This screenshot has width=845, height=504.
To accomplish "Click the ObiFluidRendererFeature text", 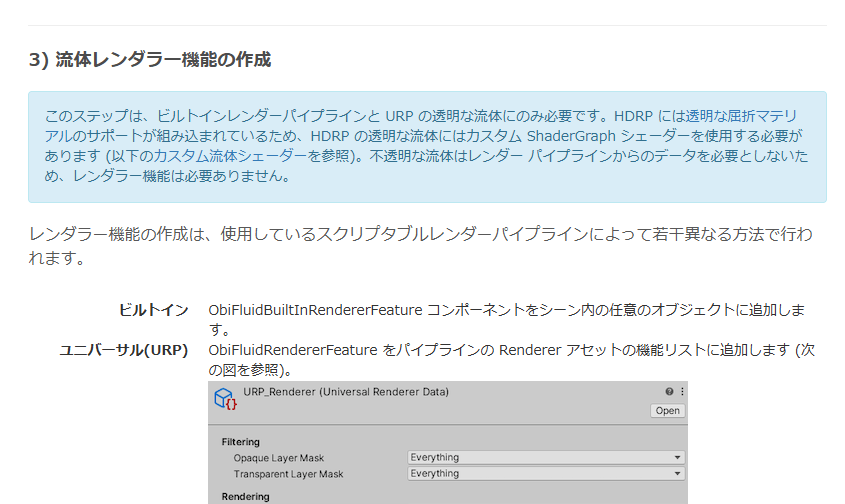I will coord(290,350).
